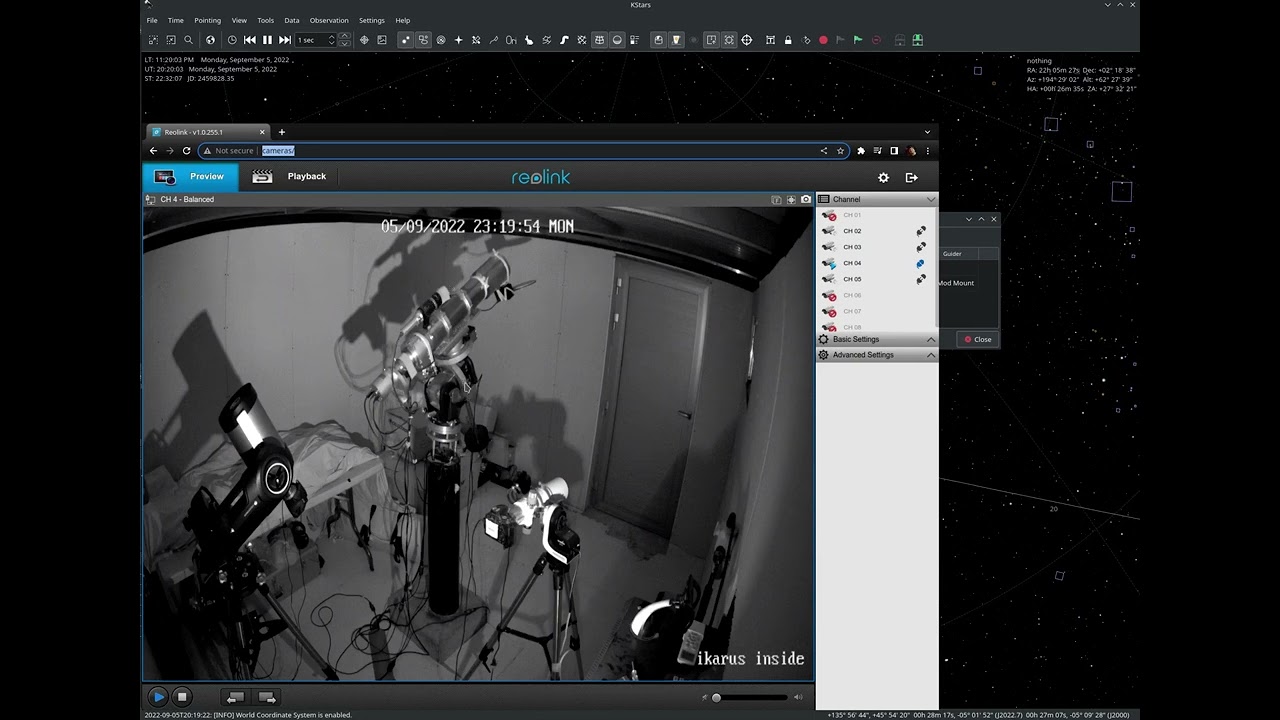Open a new browser tab

[282, 132]
